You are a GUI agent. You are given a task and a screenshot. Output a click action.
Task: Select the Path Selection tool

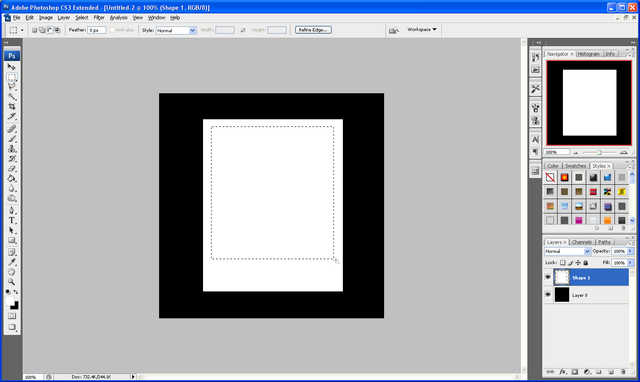point(12,230)
